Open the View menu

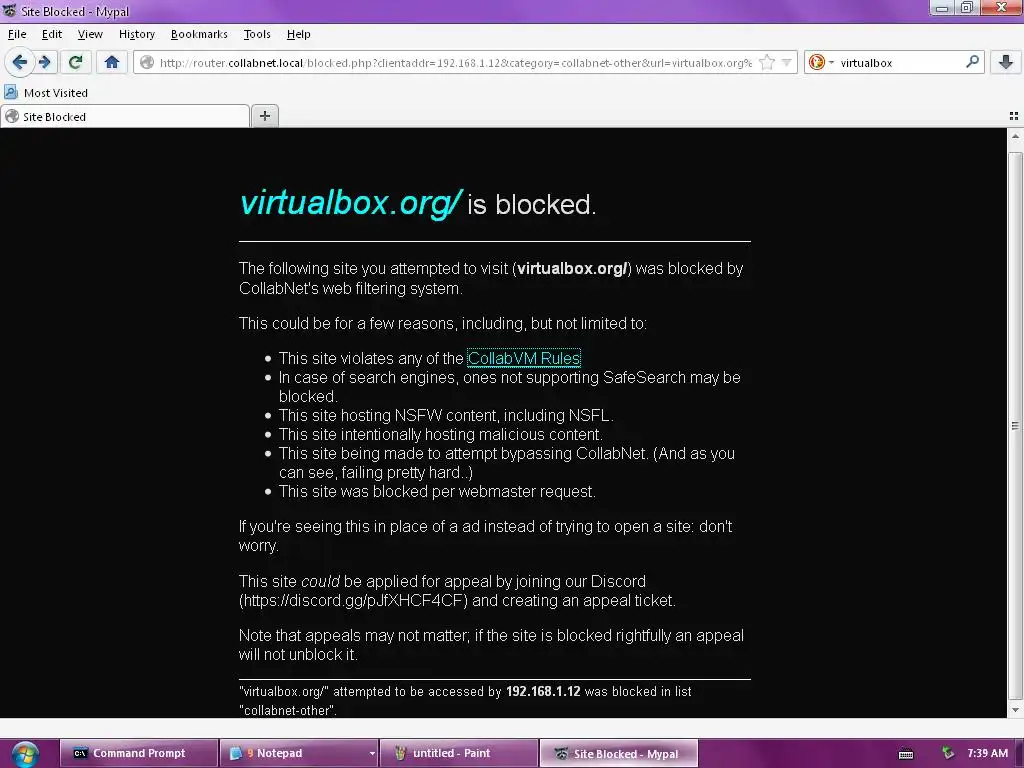point(90,34)
